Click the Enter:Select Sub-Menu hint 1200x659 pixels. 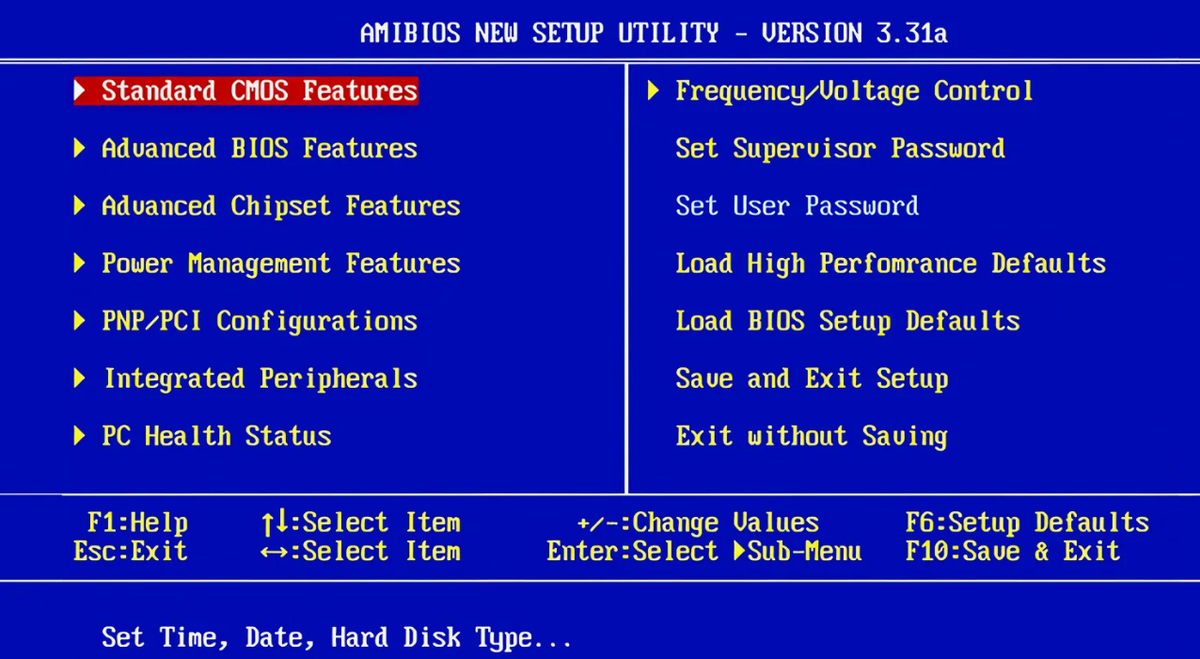[x=704, y=551]
